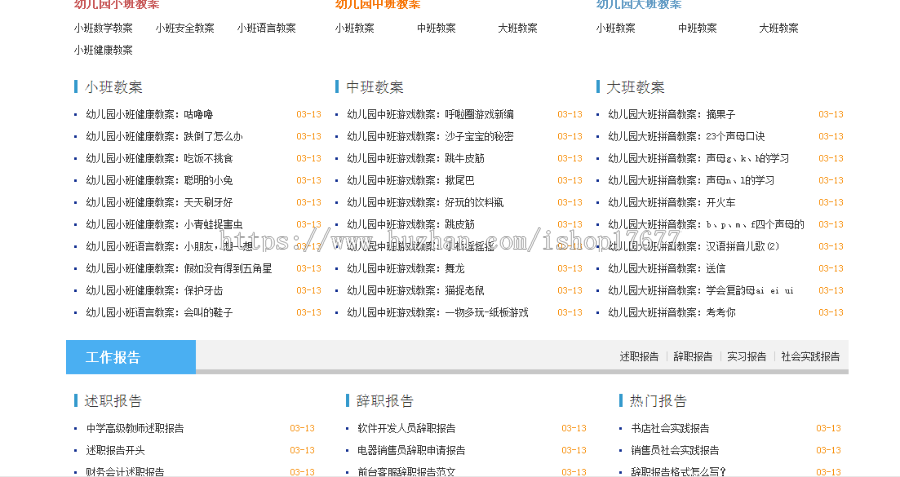The width and height of the screenshot is (900, 477).
Task: Open article 大班拼音教案：汉语拼音儿歌(2)
Action: [x=693, y=246]
